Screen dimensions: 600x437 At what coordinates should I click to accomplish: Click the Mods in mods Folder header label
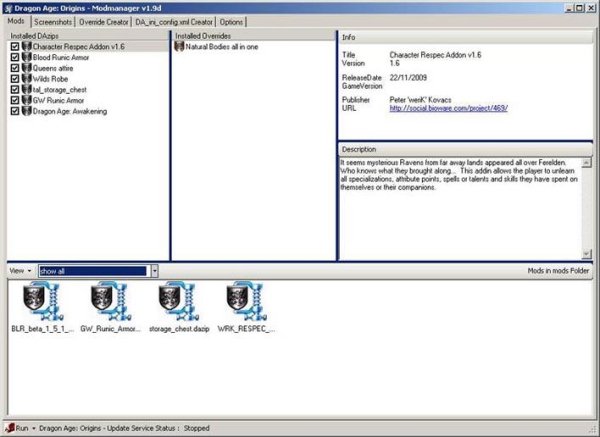coord(558,271)
